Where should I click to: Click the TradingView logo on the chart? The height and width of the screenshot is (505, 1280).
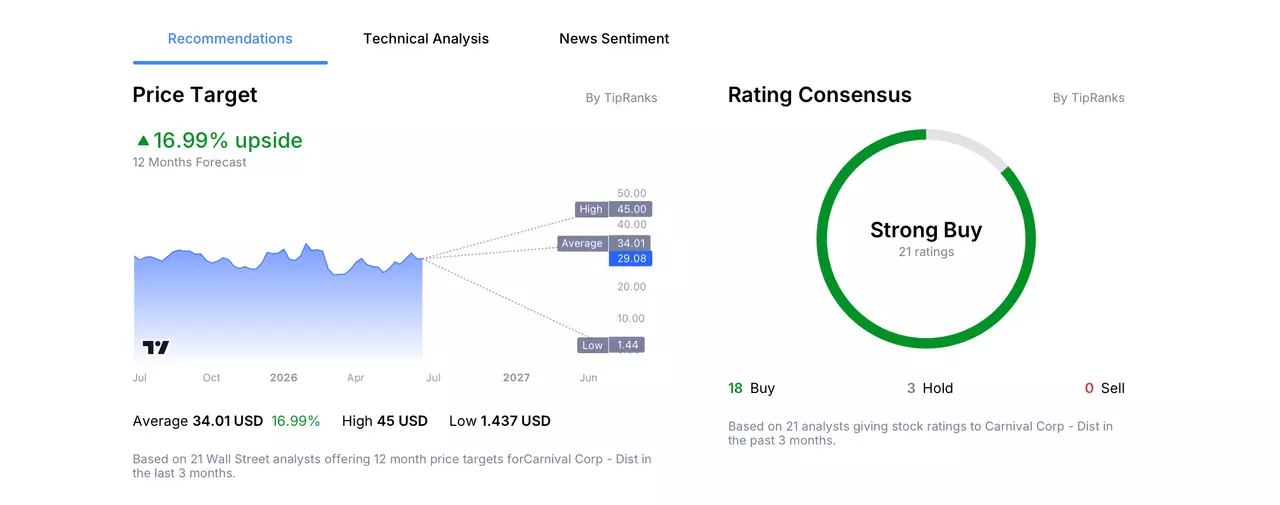(x=156, y=347)
